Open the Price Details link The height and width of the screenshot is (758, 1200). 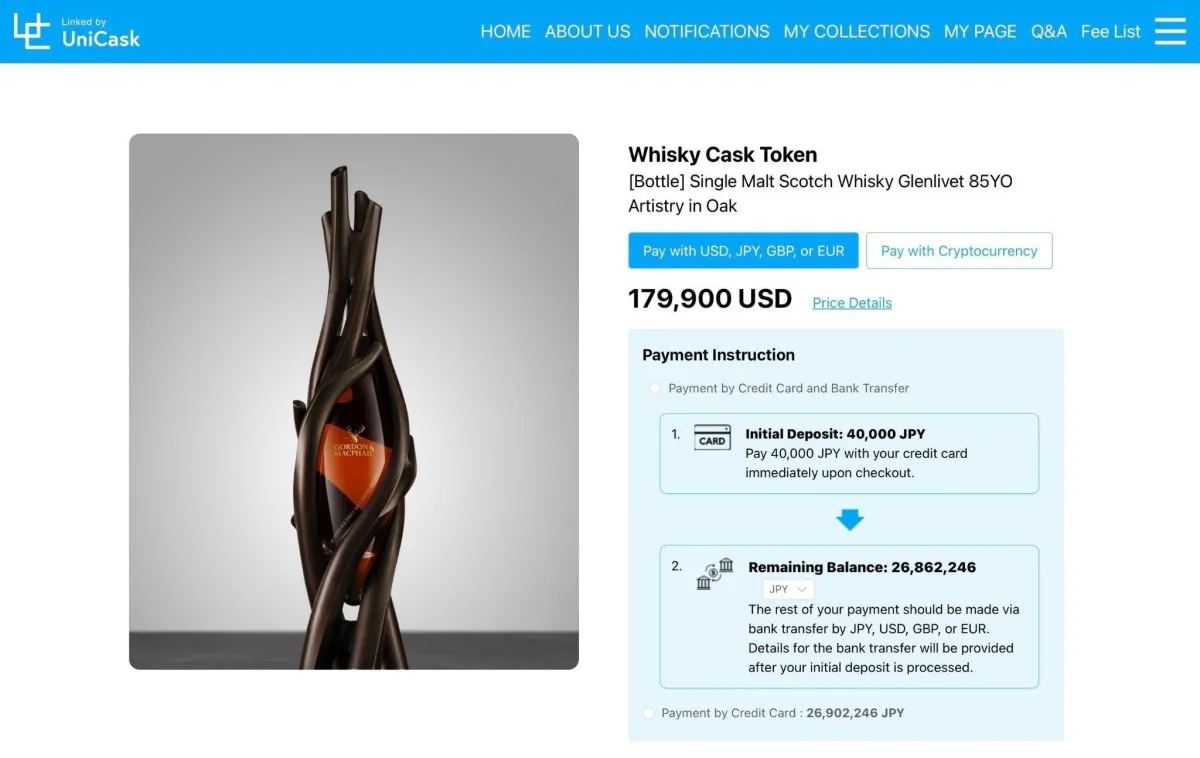click(x=852, y=303)
